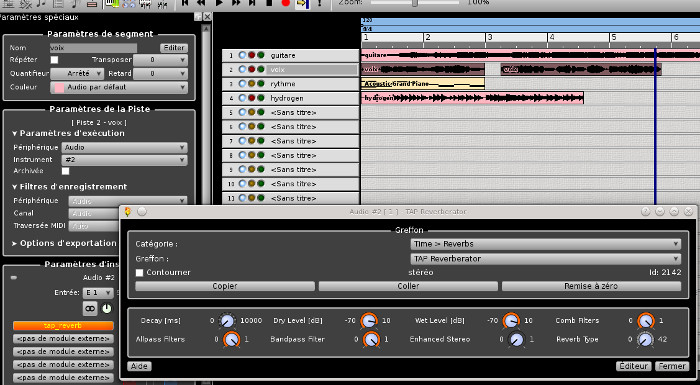Viewport: 700px width, 385px height.
Task: Toggle the blue mute LED on track 5
Action: (242, 113)
